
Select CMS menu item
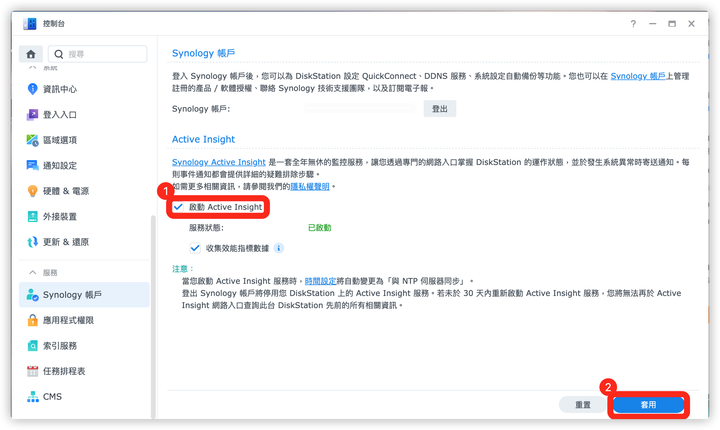[x=84, y=397]
